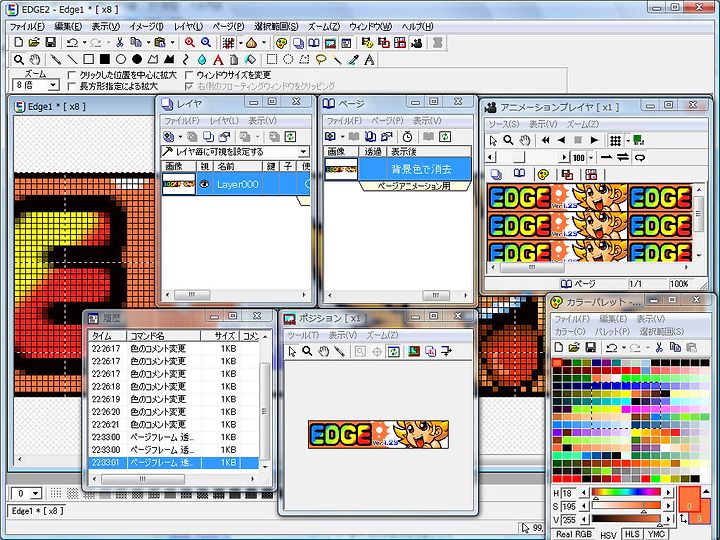Open the 選択範囲(S) menu in main menu bar
The width and height of the screenshot is (720, 540).
coord(276,27)
